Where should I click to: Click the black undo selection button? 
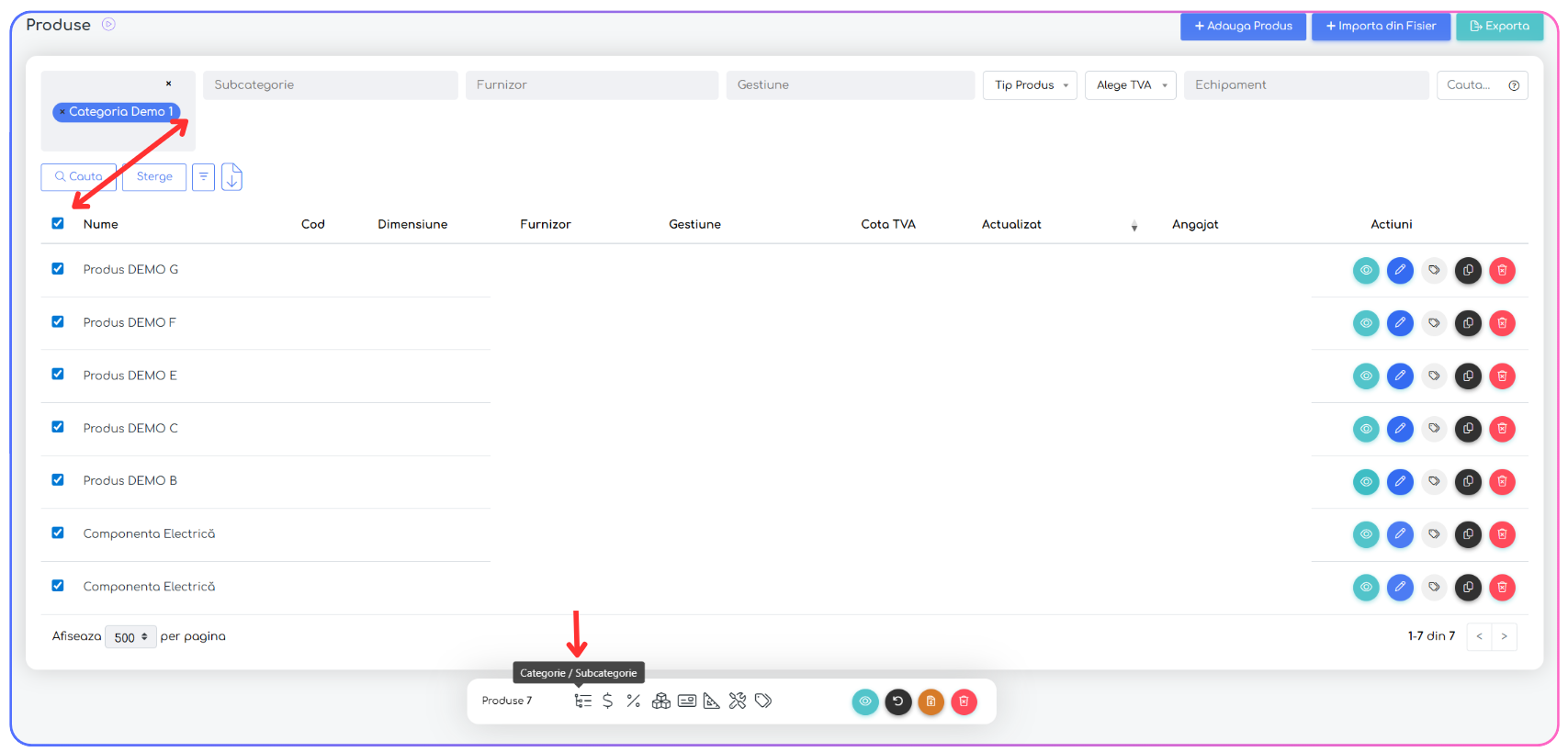897,702
